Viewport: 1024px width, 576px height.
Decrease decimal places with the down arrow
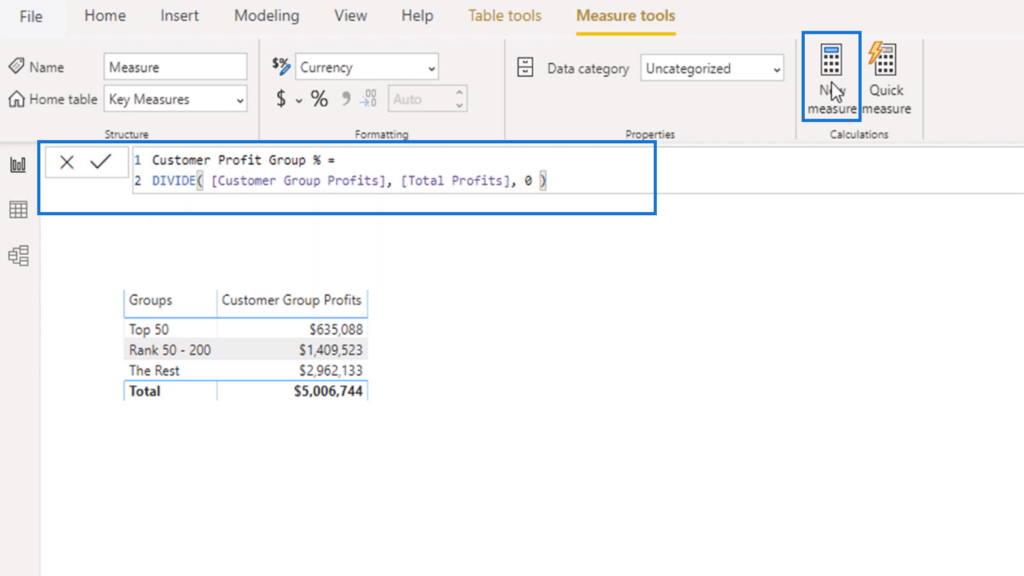tap(459, 105)
